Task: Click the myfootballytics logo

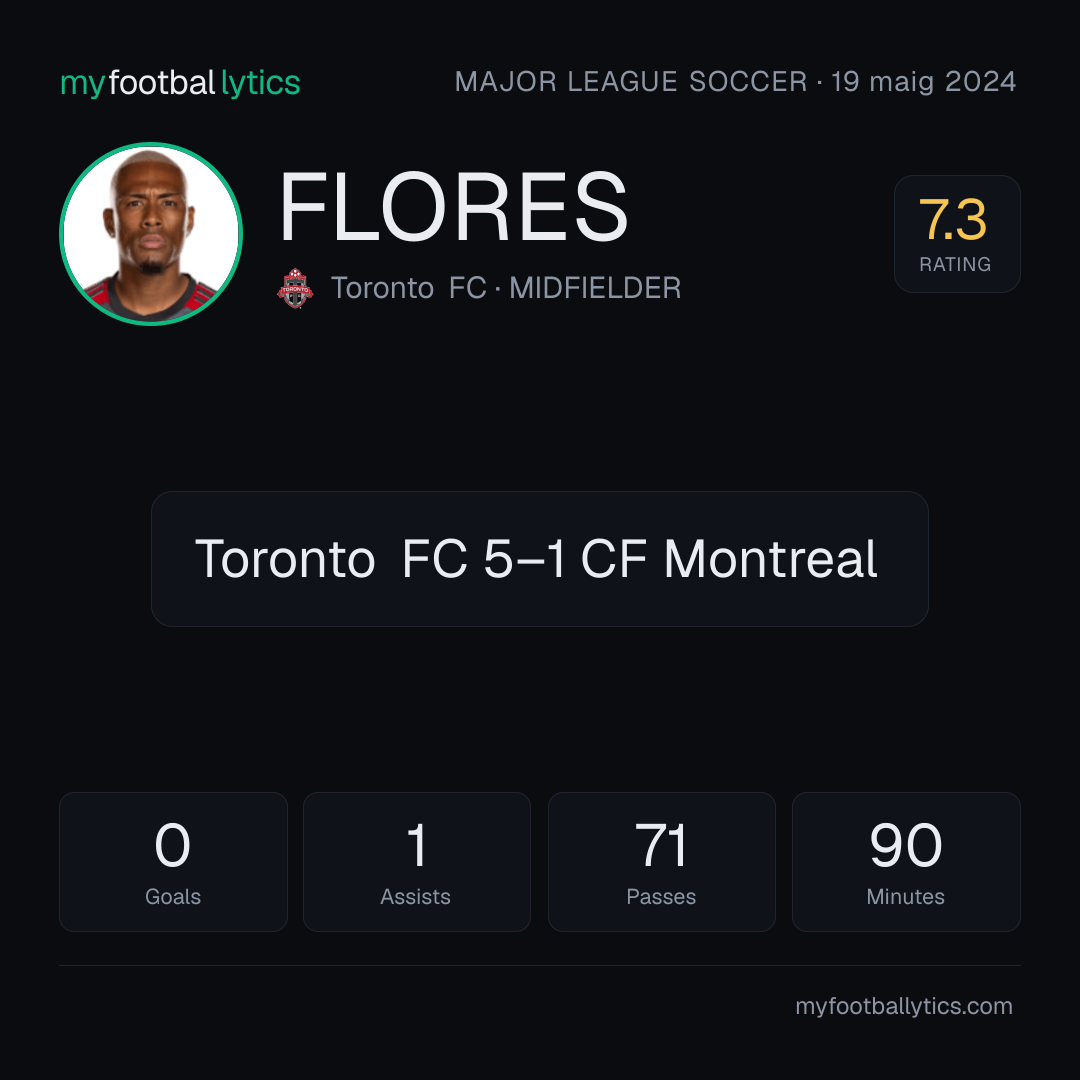Action: [180, 83]
